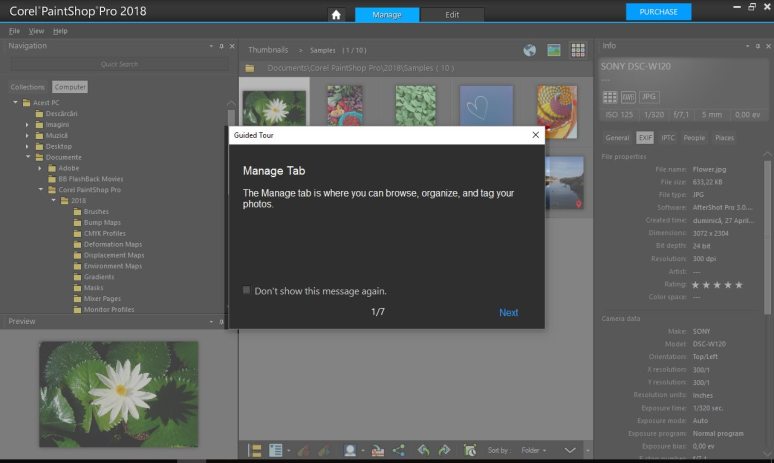Image resolution: width=774 pixels, height=463 pixels.
Task: Set rating to five stars
Action: click(739, 285)
